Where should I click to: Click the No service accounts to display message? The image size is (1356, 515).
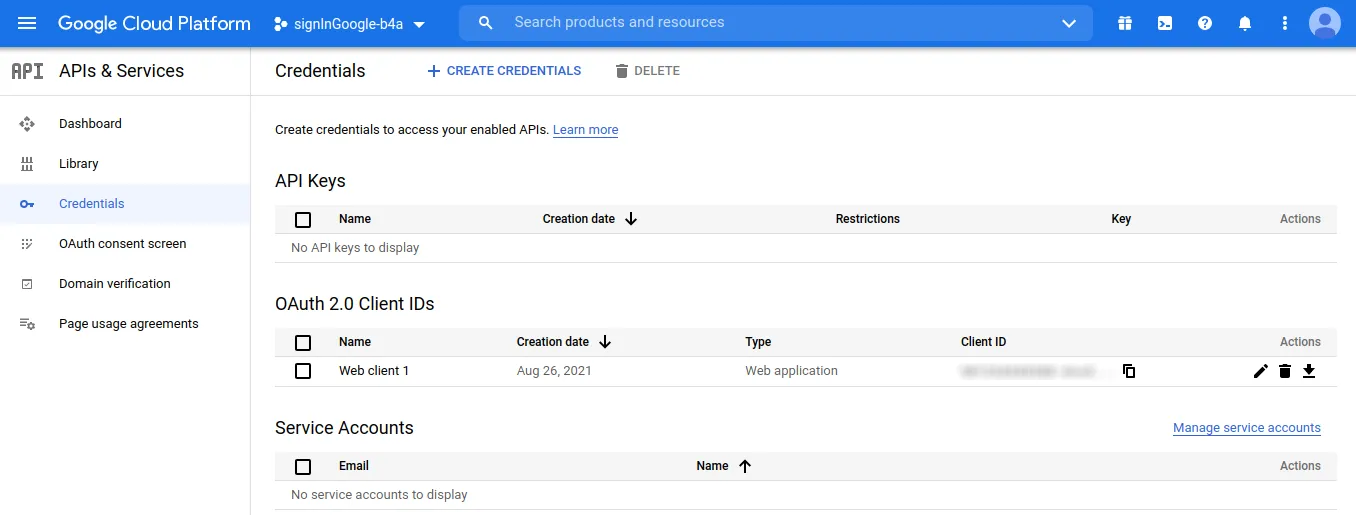tap(379, 495)
